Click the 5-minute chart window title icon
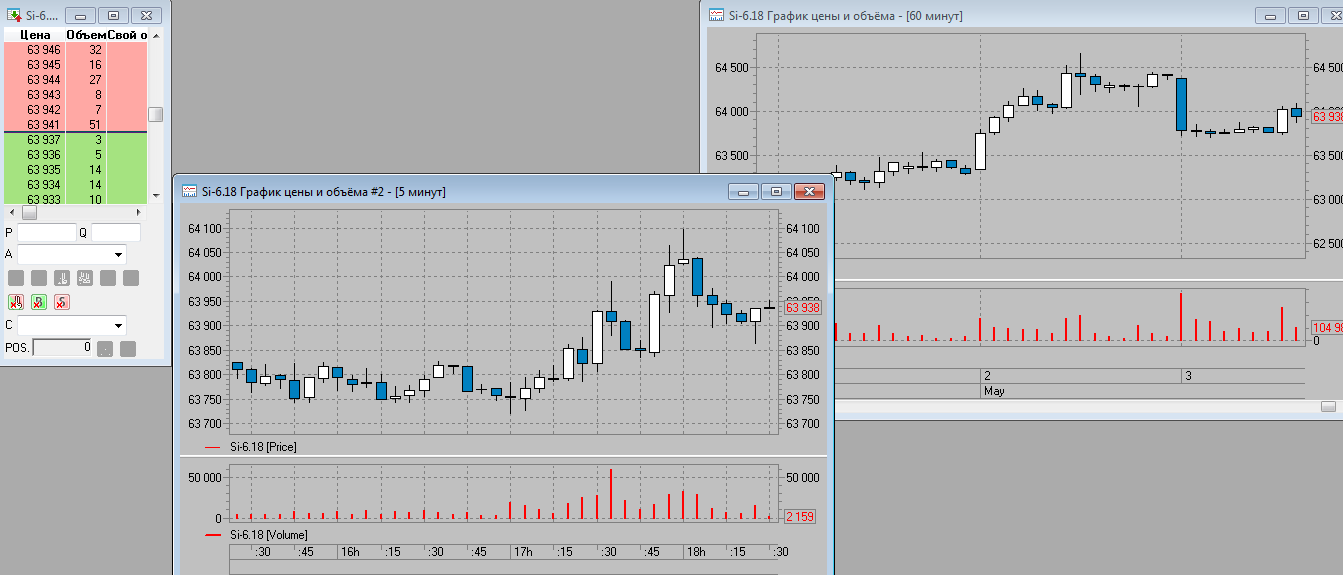 [x=189, y=191]
